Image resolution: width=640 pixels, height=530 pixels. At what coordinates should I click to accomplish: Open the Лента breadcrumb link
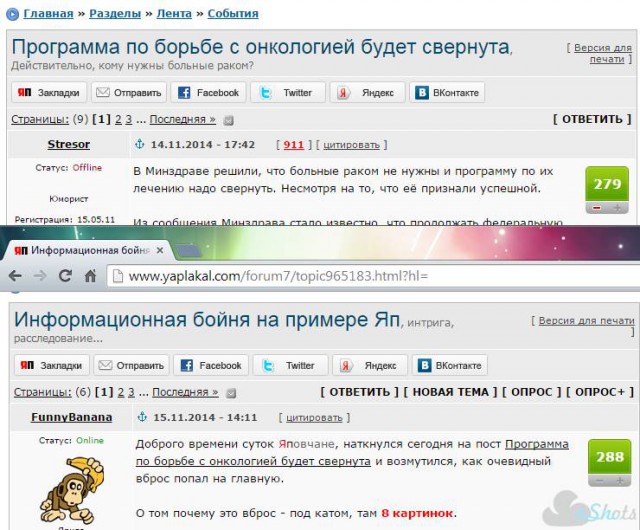[x=174, y=13]
